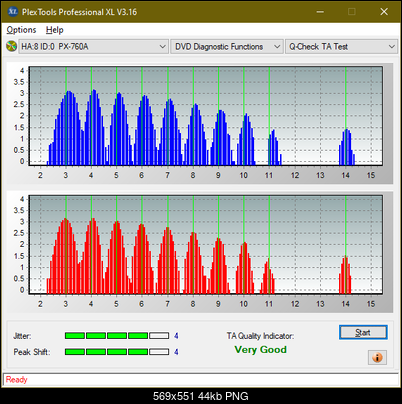The width and height of the screenshot is (402, 404).
Task: Expand the DVD Diagnostic Functions dropdown
Action: 227,47
